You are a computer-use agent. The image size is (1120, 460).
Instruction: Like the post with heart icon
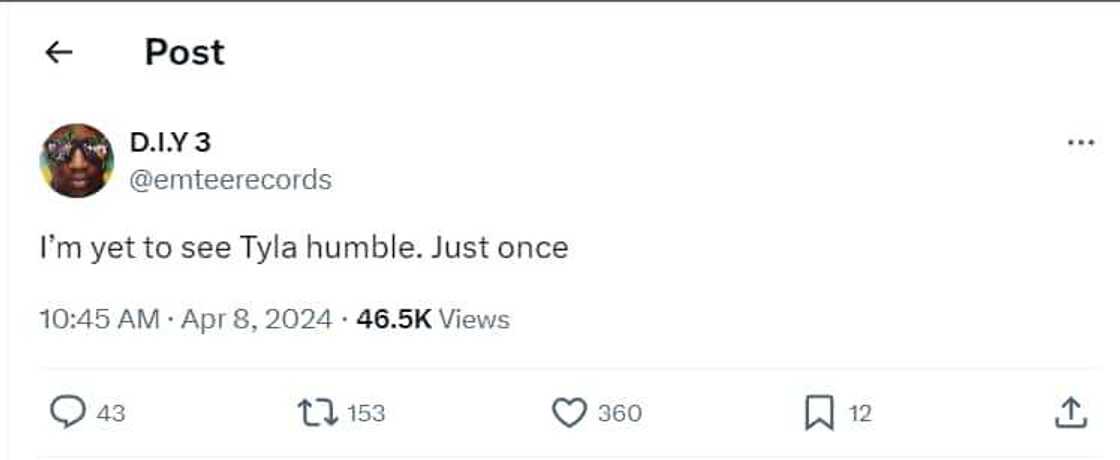tap(569, 412)
